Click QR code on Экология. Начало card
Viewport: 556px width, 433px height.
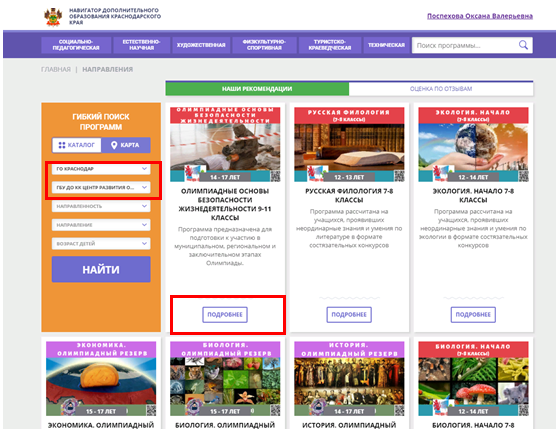(x=523, y=176)
